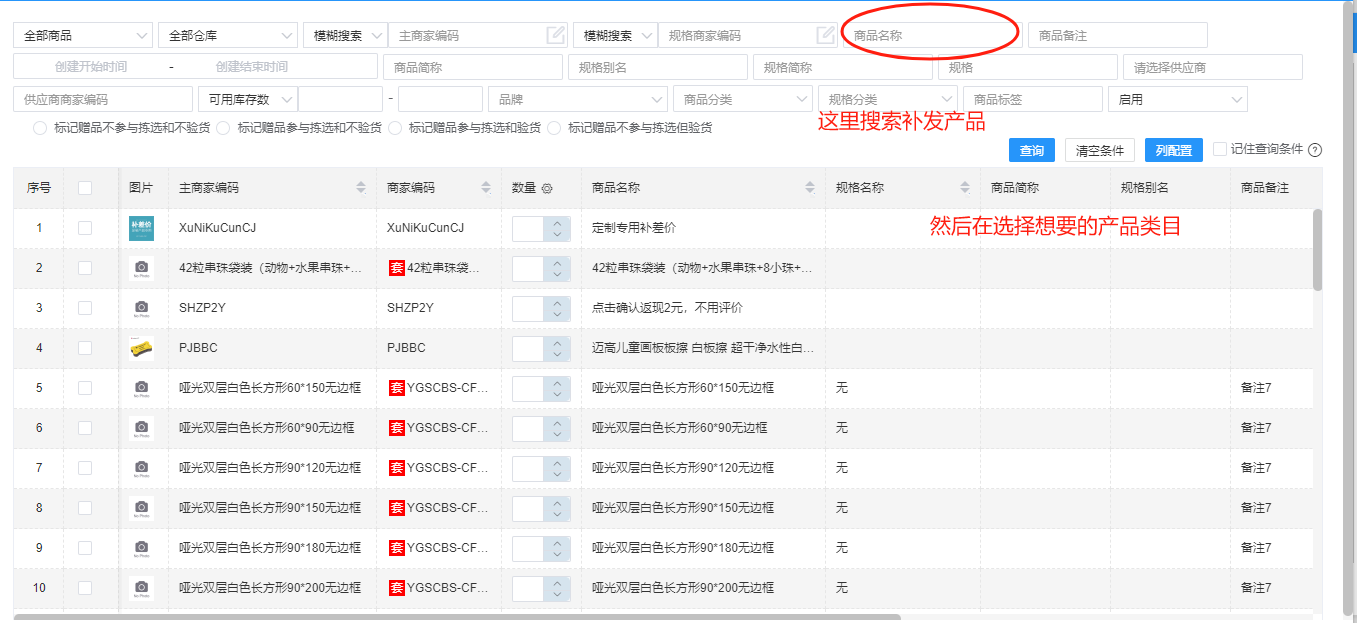This screenshot has height=623, width=1357.
Task: Open the 全部仓库 warehouse dropdown
Action: [x=228, y=36]
